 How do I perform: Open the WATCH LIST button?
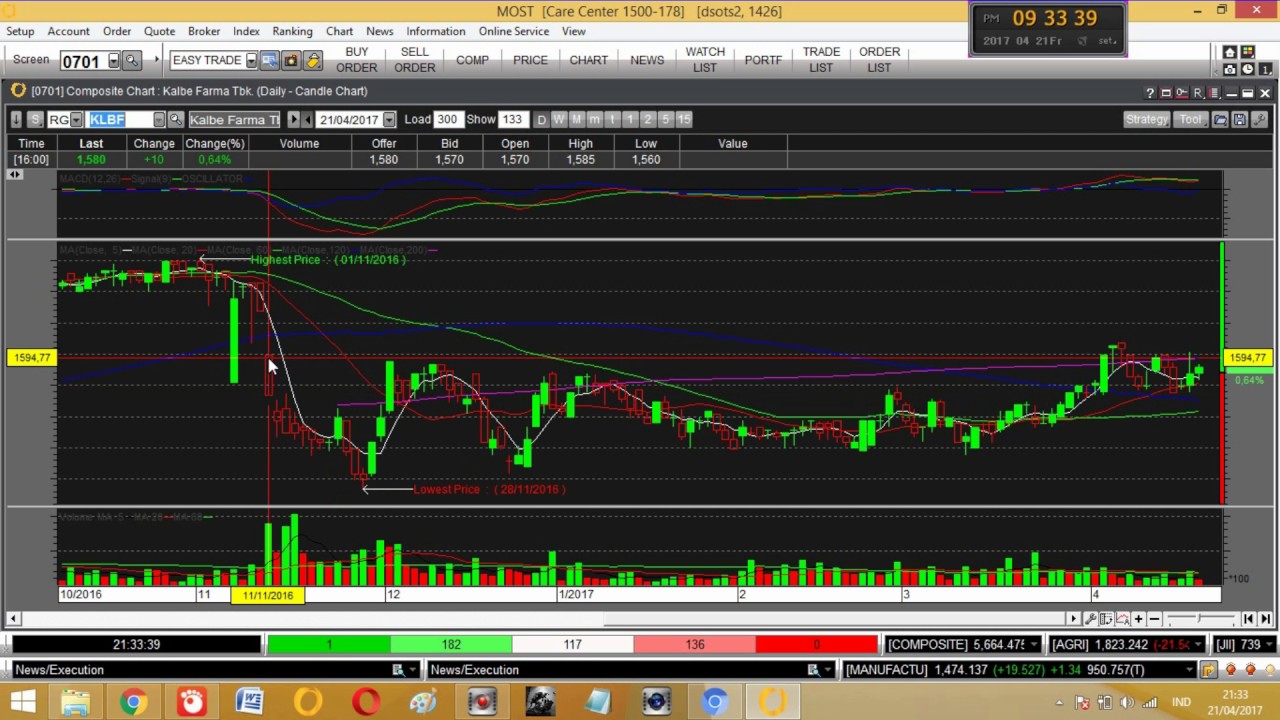tap(705, 60)
